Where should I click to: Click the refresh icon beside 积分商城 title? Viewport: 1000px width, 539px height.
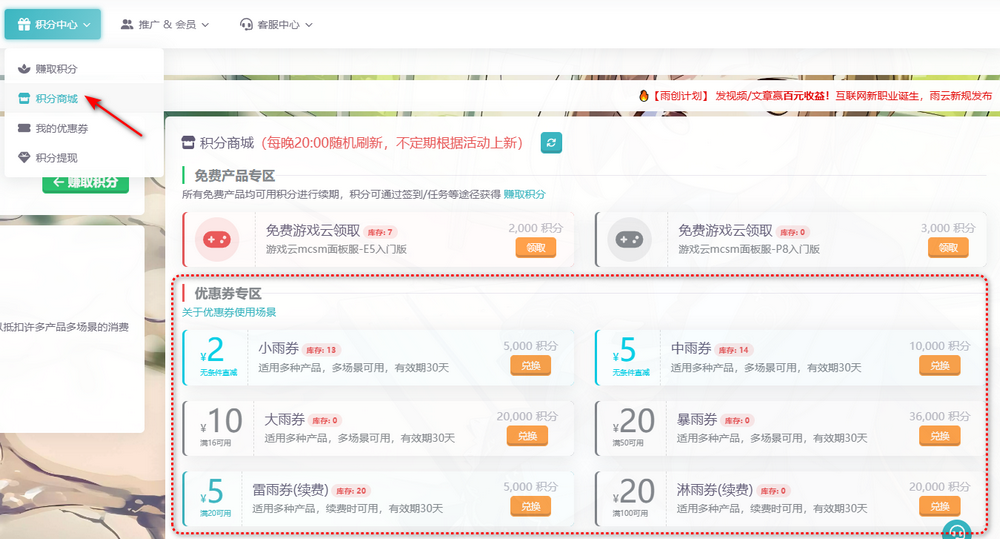(x=551, y=143)
